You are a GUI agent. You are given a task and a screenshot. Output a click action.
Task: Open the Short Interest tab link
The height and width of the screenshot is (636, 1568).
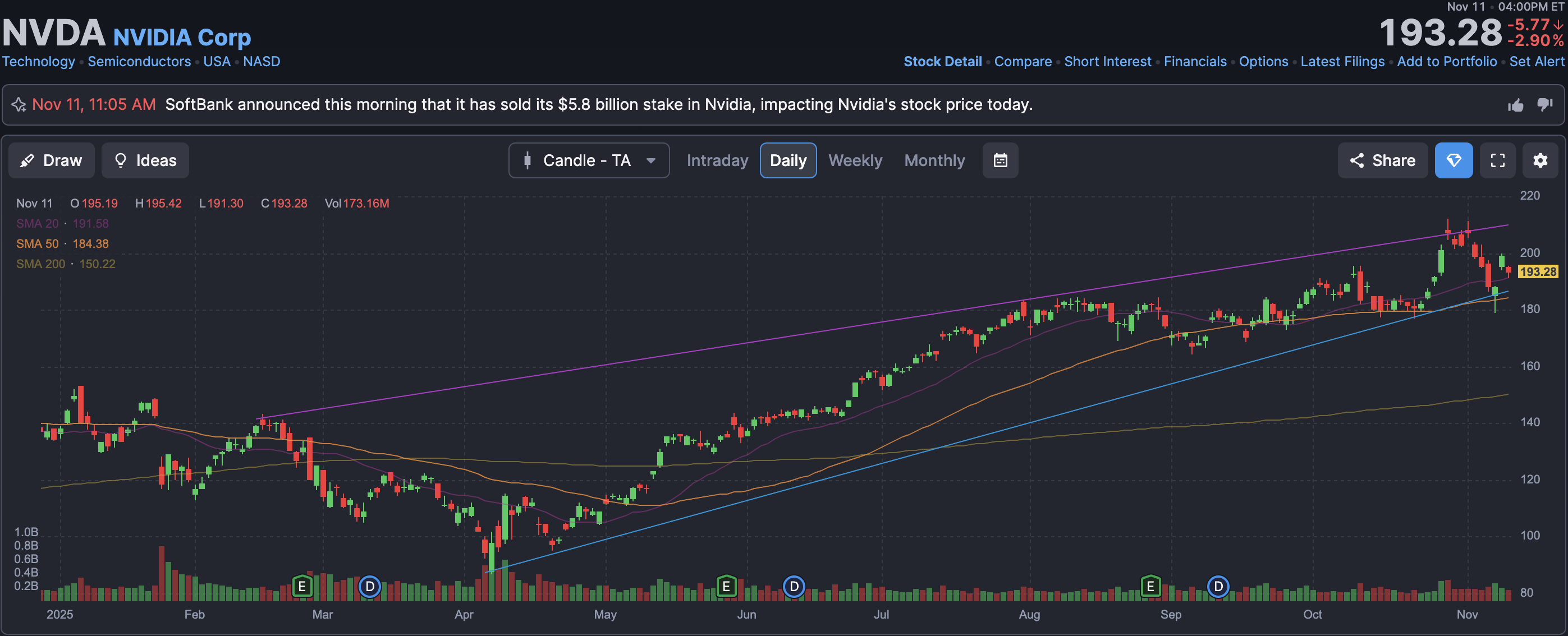point(1107,61)
